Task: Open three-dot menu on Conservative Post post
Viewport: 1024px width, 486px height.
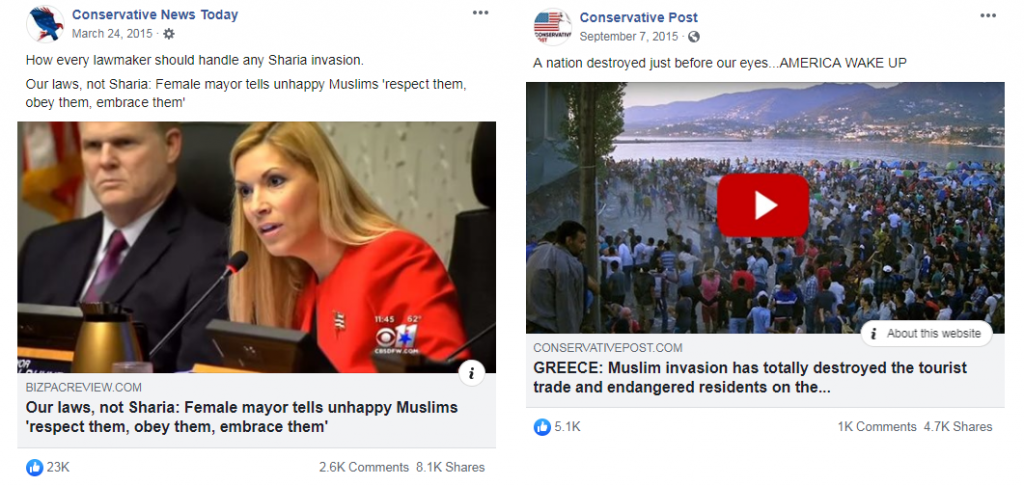Action: [x=988, y=16]
